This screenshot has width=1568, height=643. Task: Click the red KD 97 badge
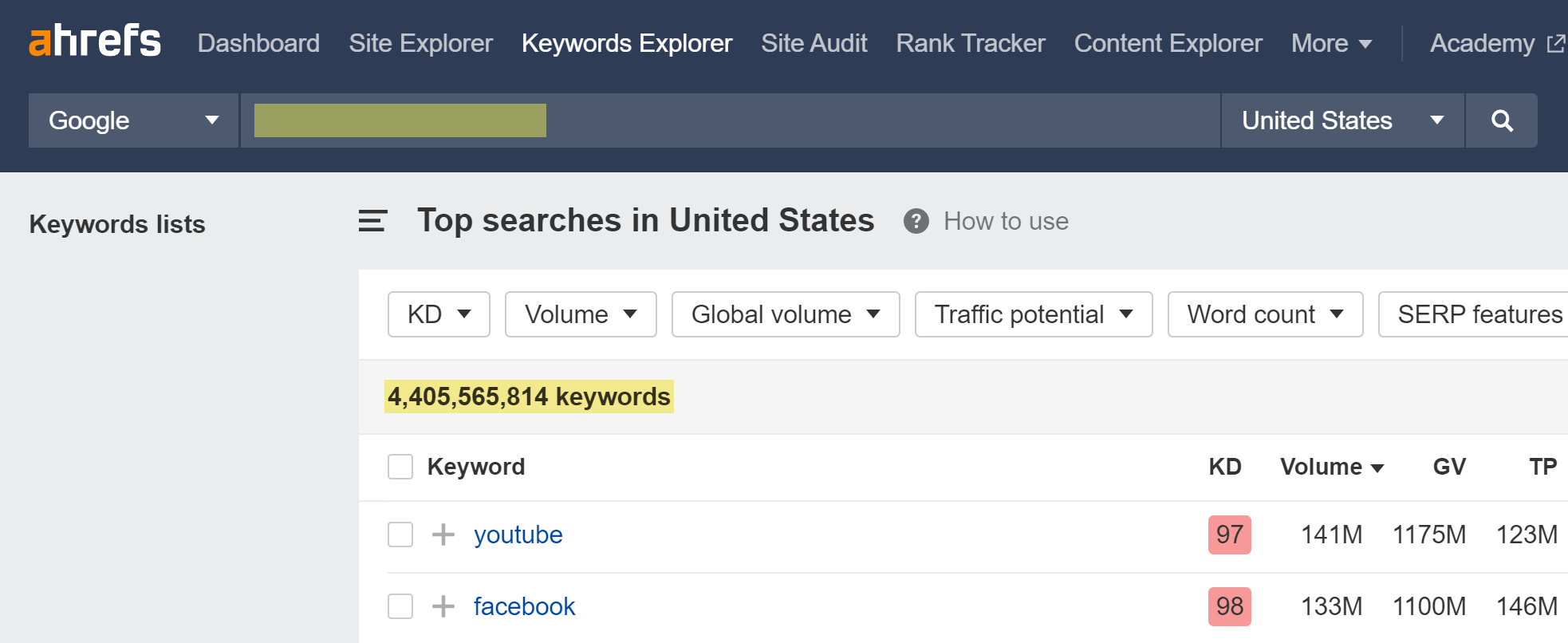point(1229,535)
